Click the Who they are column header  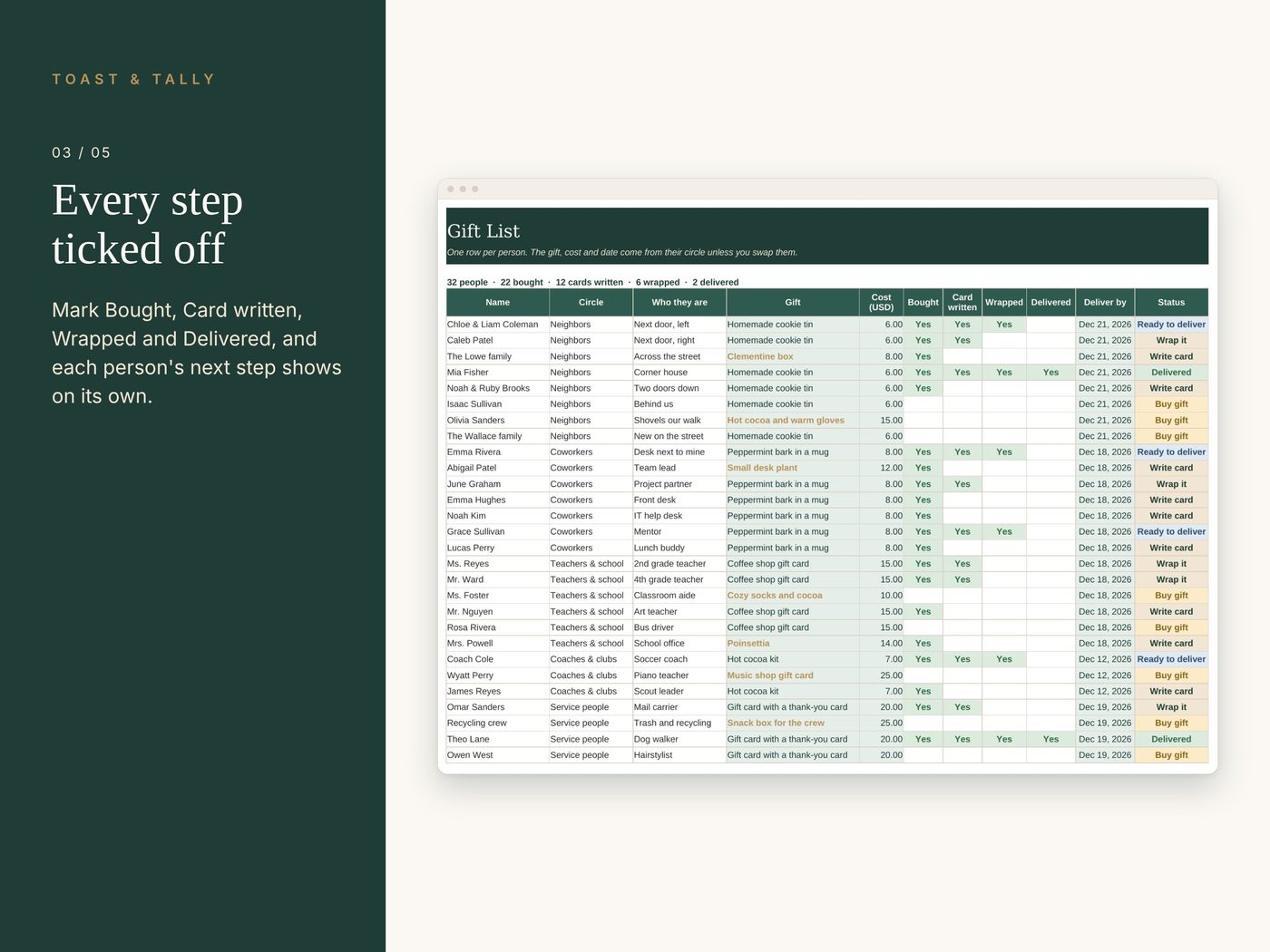point(679,302)
